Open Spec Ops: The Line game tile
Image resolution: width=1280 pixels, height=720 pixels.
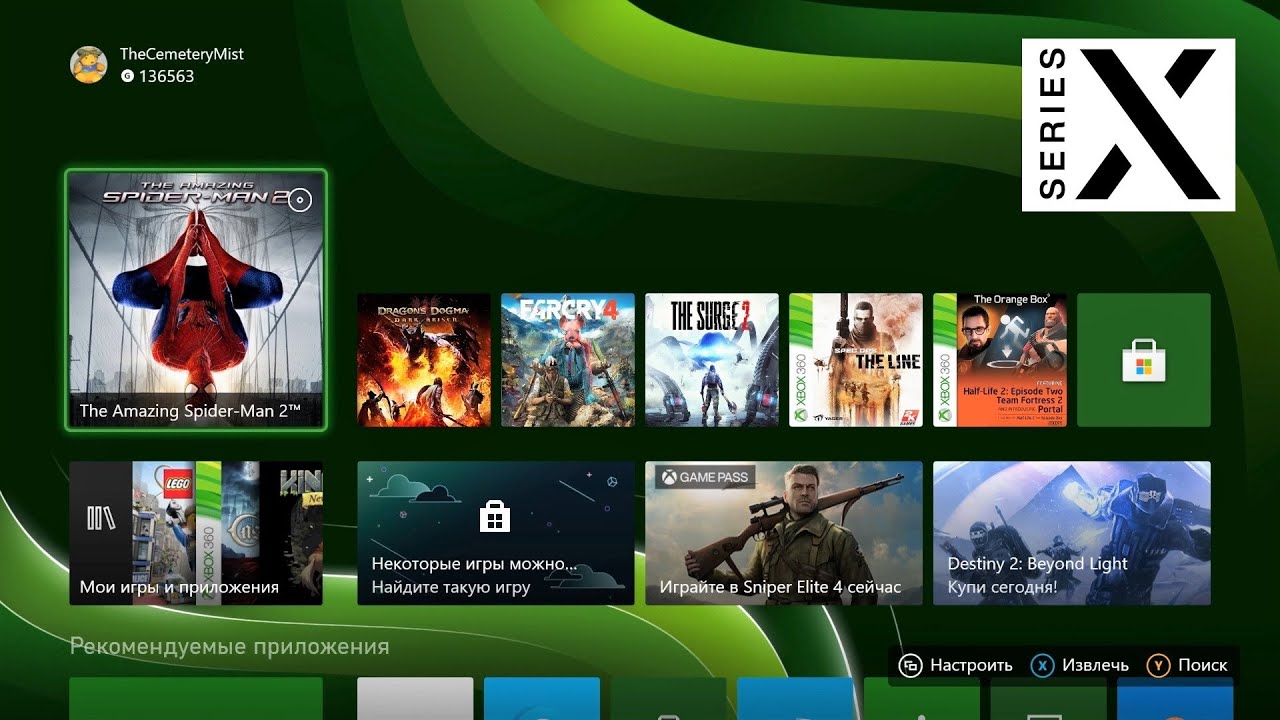(x=856, y=360)
